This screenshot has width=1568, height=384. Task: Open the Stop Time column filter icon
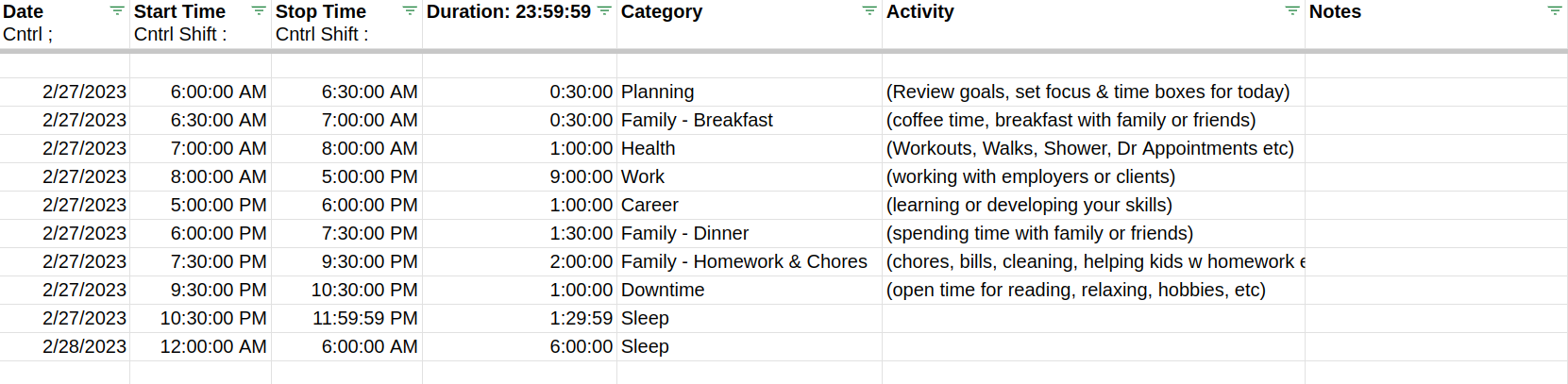point(410,11)
